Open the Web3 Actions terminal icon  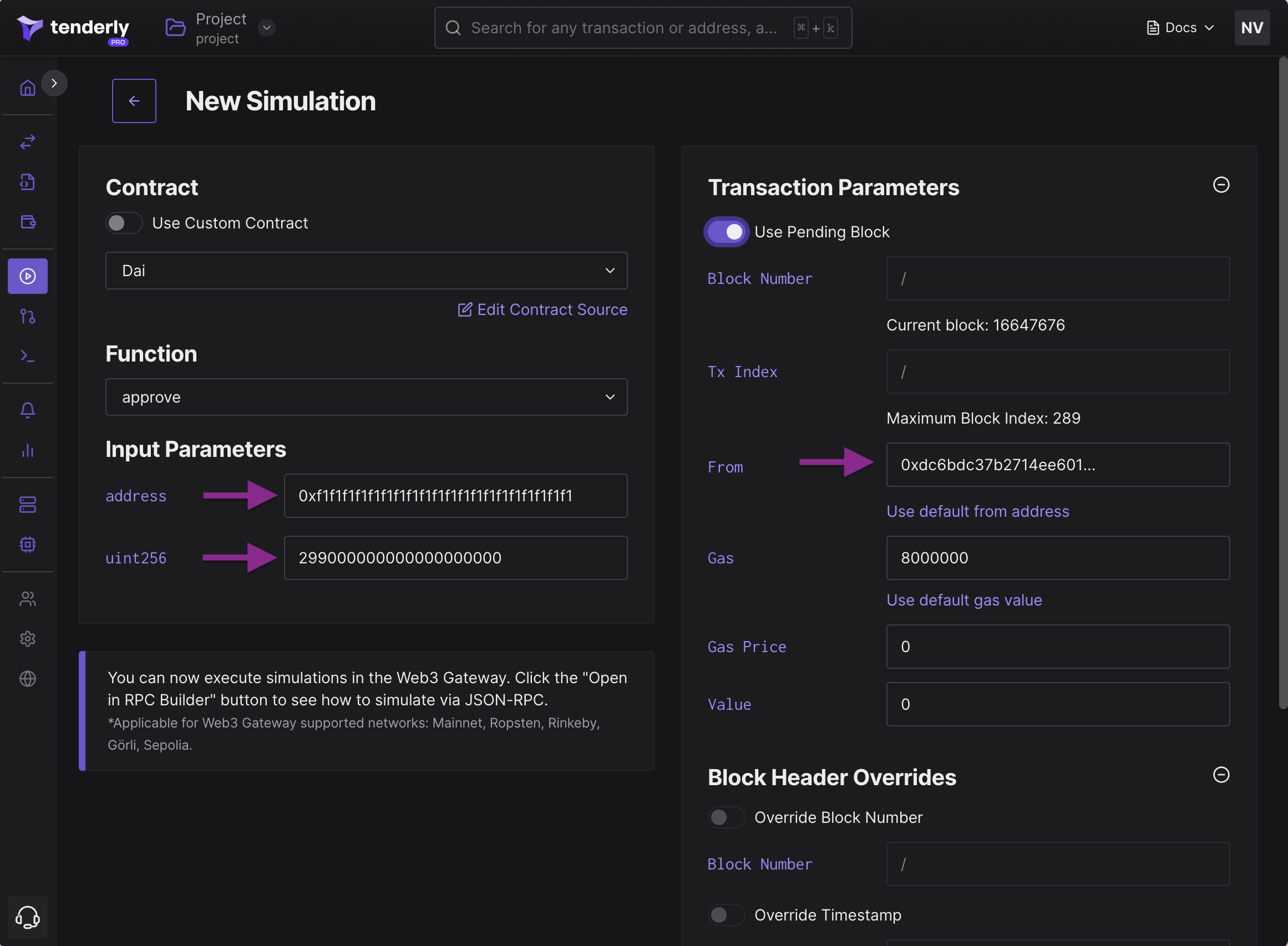point(28,355)
